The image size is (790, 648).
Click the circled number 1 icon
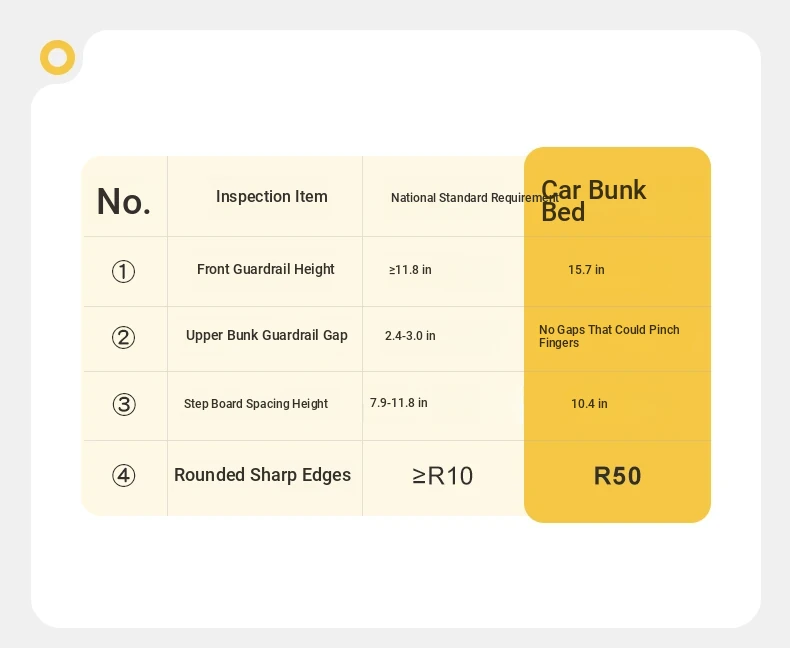(x=123, y=272)
